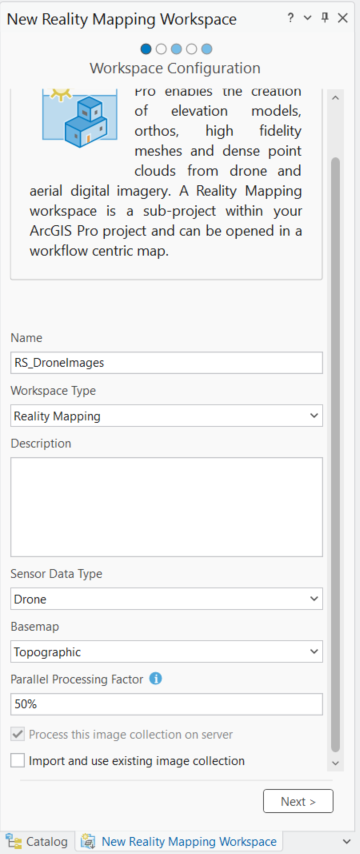Close the New Reality Mapping Workspace pane
Screen dimensions: 360x854
(x=343, y=18)
